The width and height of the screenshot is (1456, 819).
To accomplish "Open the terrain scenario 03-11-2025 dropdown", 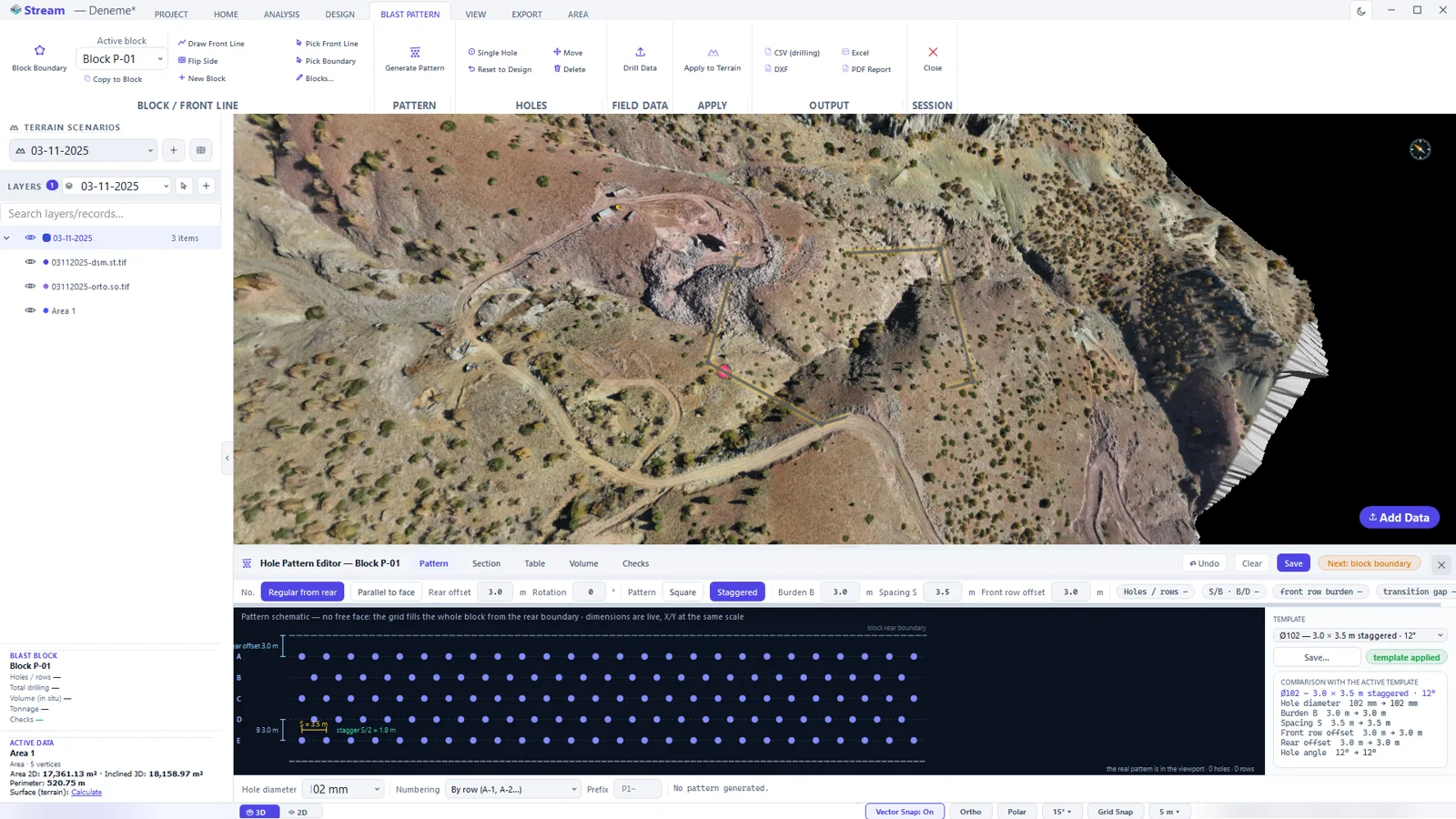I will [x=84, y=150].
